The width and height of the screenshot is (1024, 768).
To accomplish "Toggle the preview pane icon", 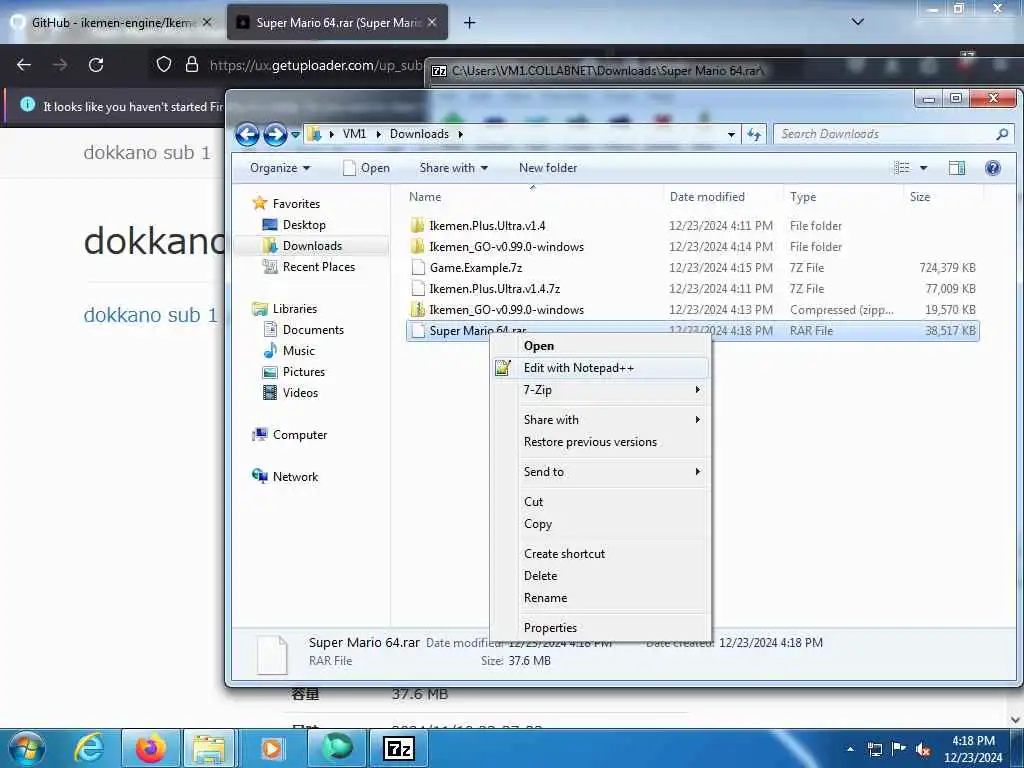I will (x=957, y=168).
